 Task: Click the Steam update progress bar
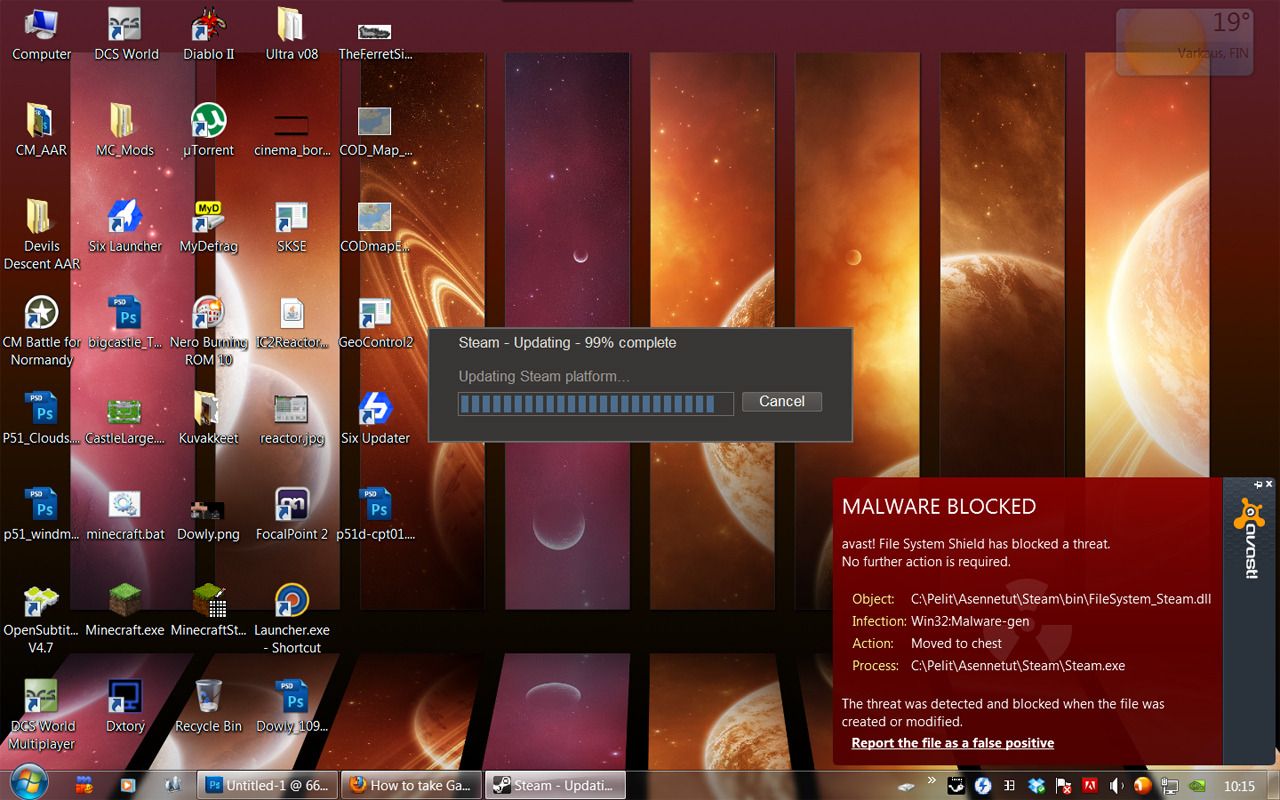596,403
